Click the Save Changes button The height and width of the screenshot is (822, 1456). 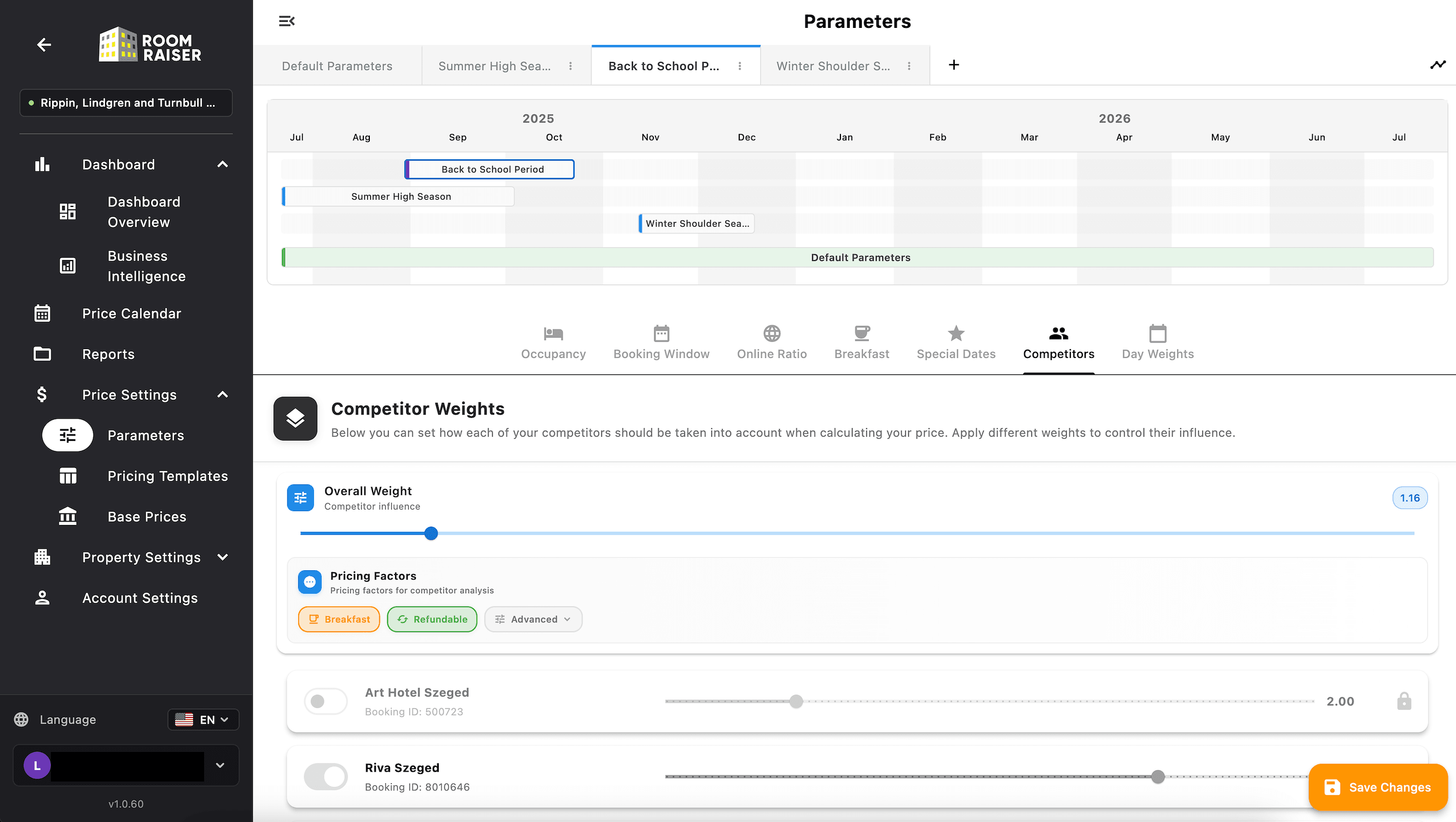click(x=1377, y=787)
